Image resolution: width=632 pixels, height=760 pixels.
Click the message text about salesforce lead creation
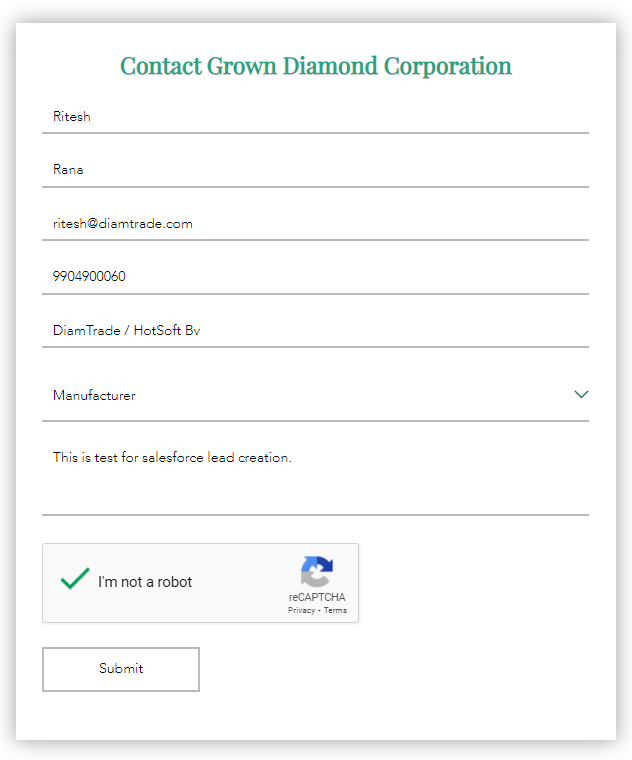tap(172, 458)
